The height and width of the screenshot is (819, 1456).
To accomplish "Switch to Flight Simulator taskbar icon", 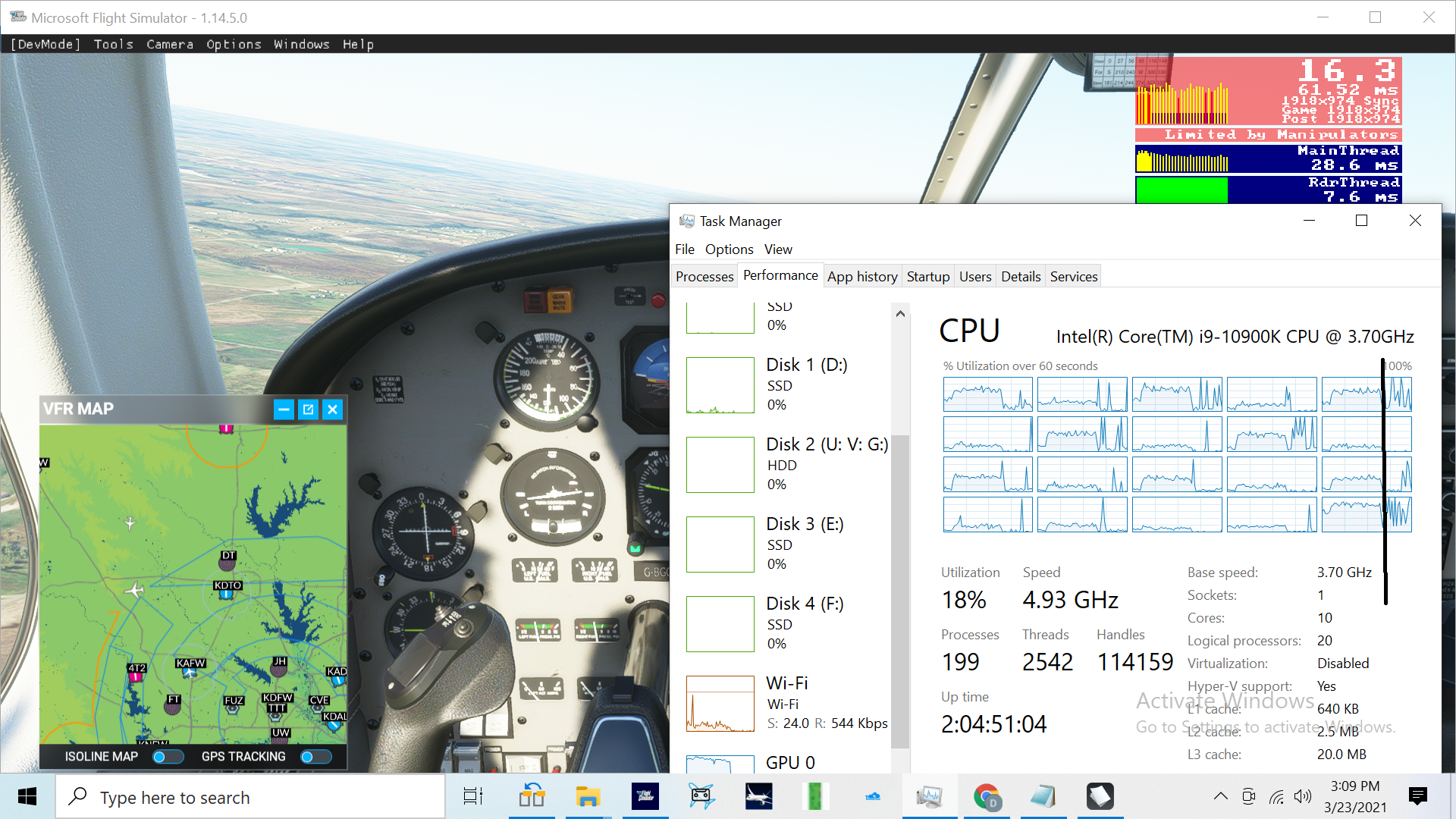I will click(645, 796).
